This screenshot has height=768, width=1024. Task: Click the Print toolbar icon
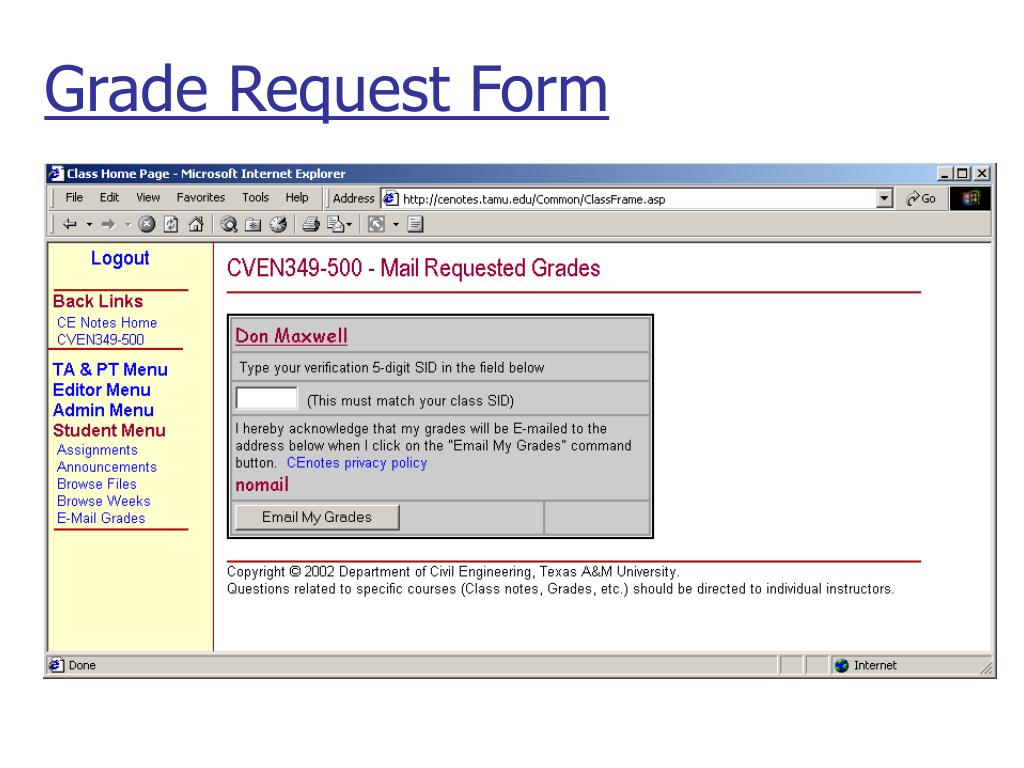311,225
